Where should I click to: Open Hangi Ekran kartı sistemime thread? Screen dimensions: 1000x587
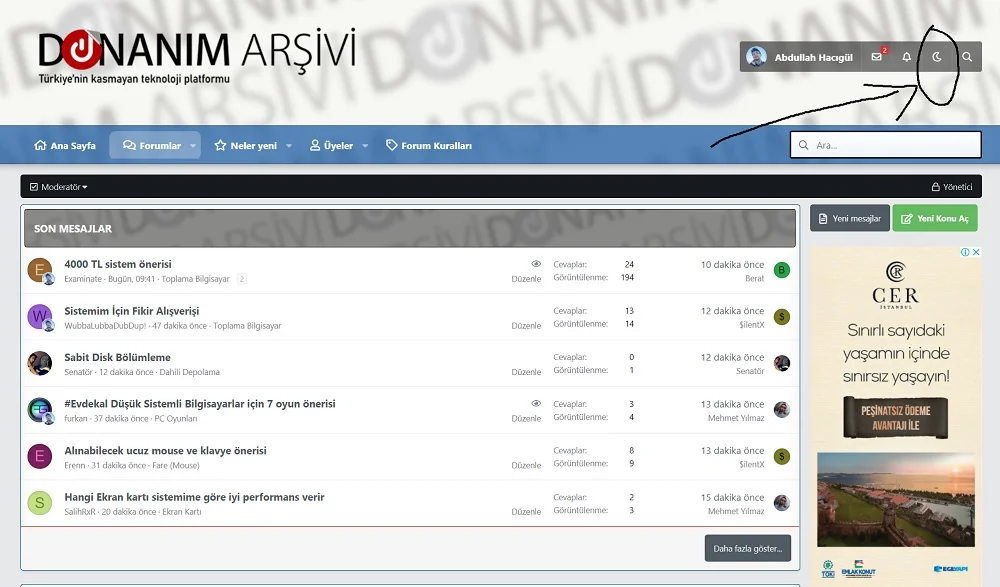click(x=194, y=497)
